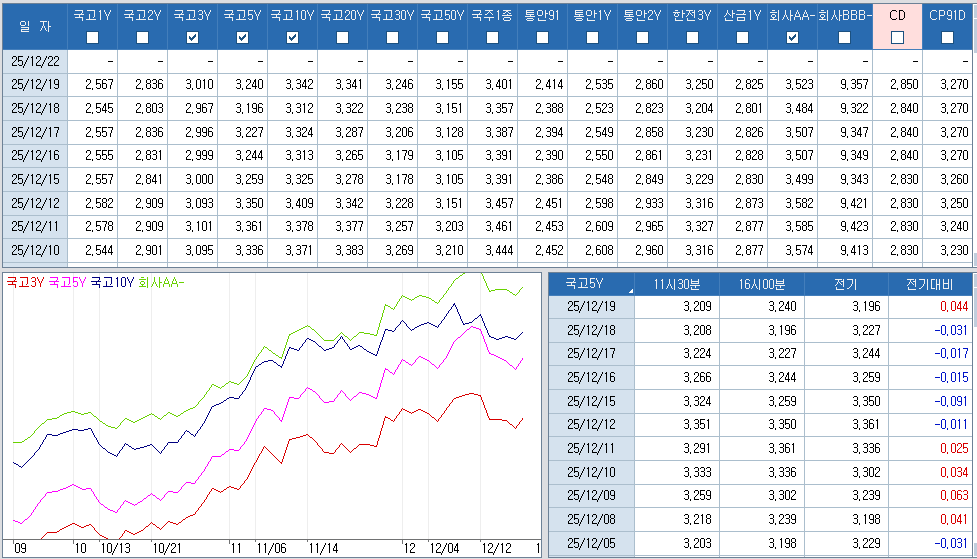Screen dimensions: 977x559
Task: Check the 통안91 column checkbox
Action: 542,38
